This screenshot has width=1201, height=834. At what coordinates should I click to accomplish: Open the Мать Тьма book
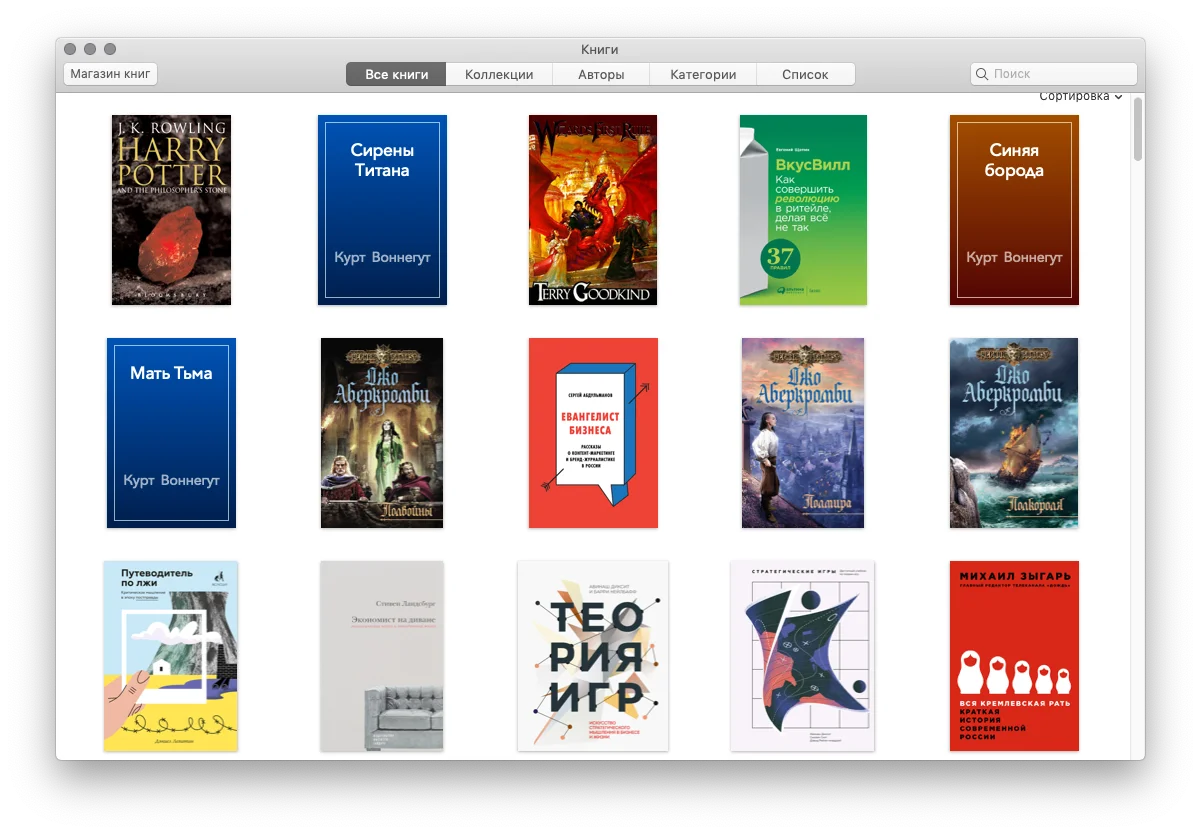click(x=171, y=433)
